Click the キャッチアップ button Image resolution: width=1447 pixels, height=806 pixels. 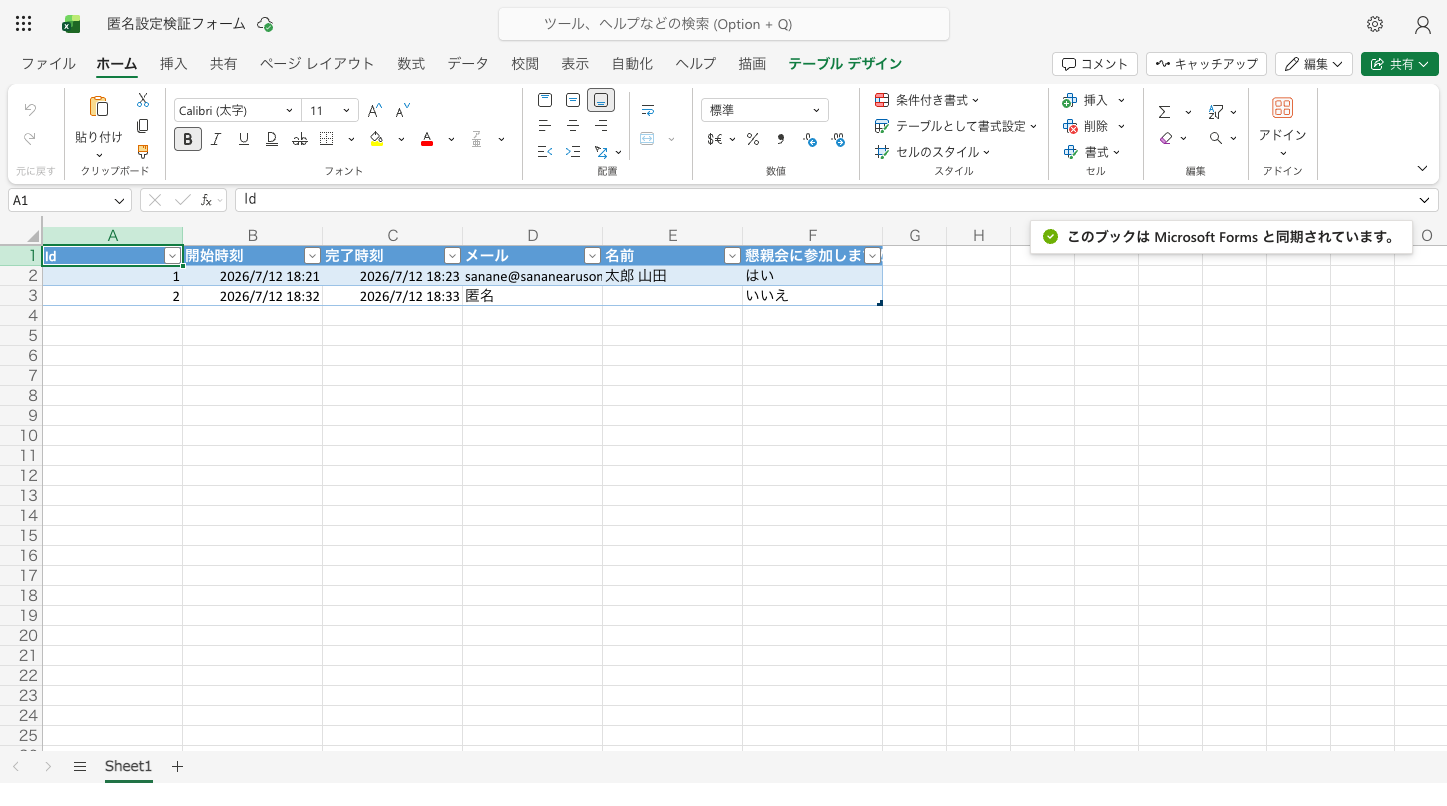click(1206, 64)
